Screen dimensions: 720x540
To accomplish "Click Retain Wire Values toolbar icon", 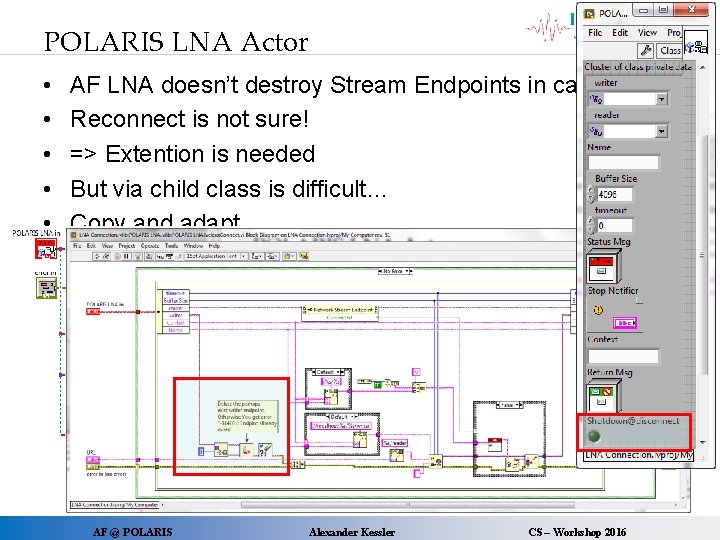I will (x=149, y=256).
